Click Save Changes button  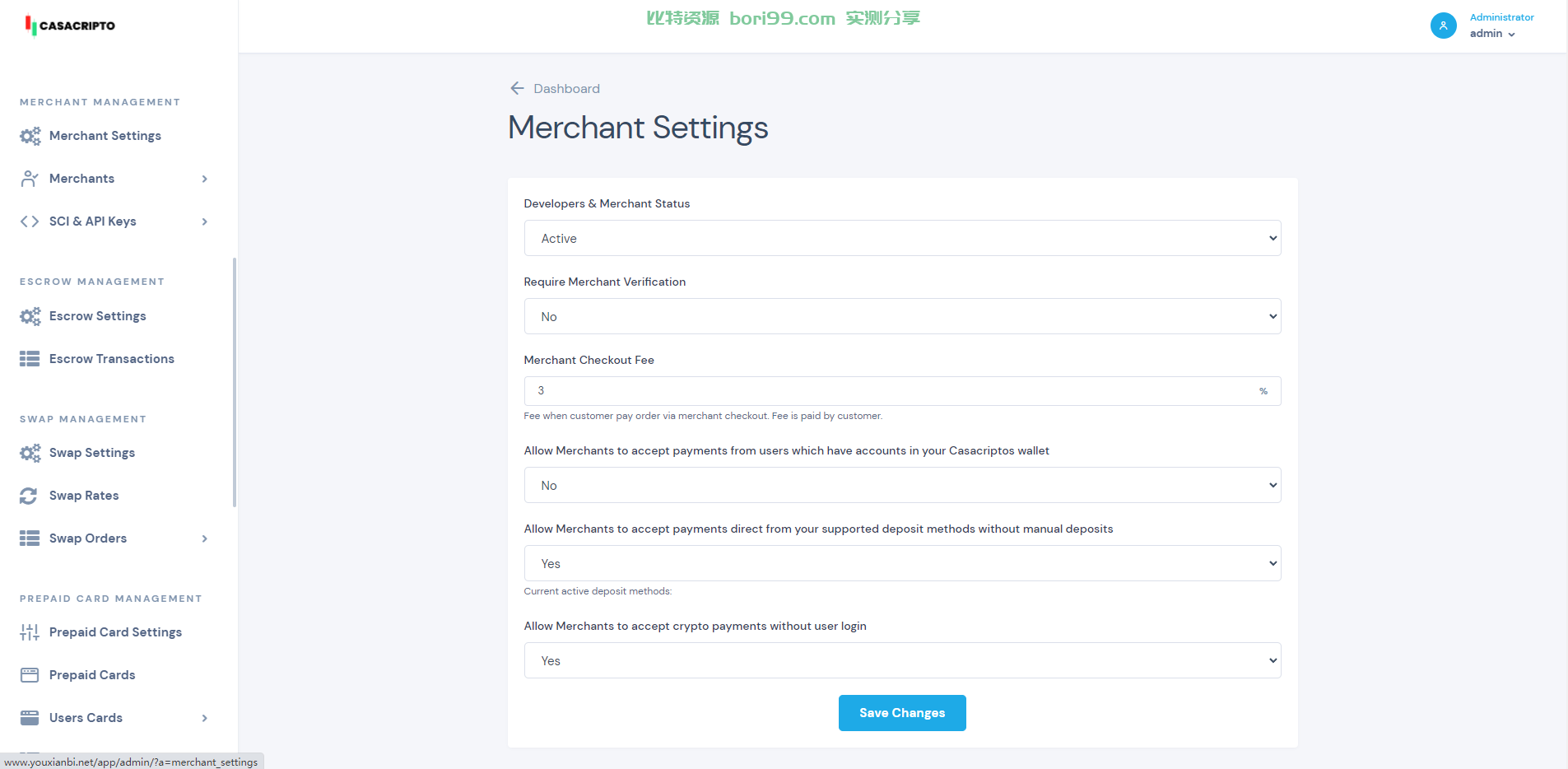(x=902, y=713)
